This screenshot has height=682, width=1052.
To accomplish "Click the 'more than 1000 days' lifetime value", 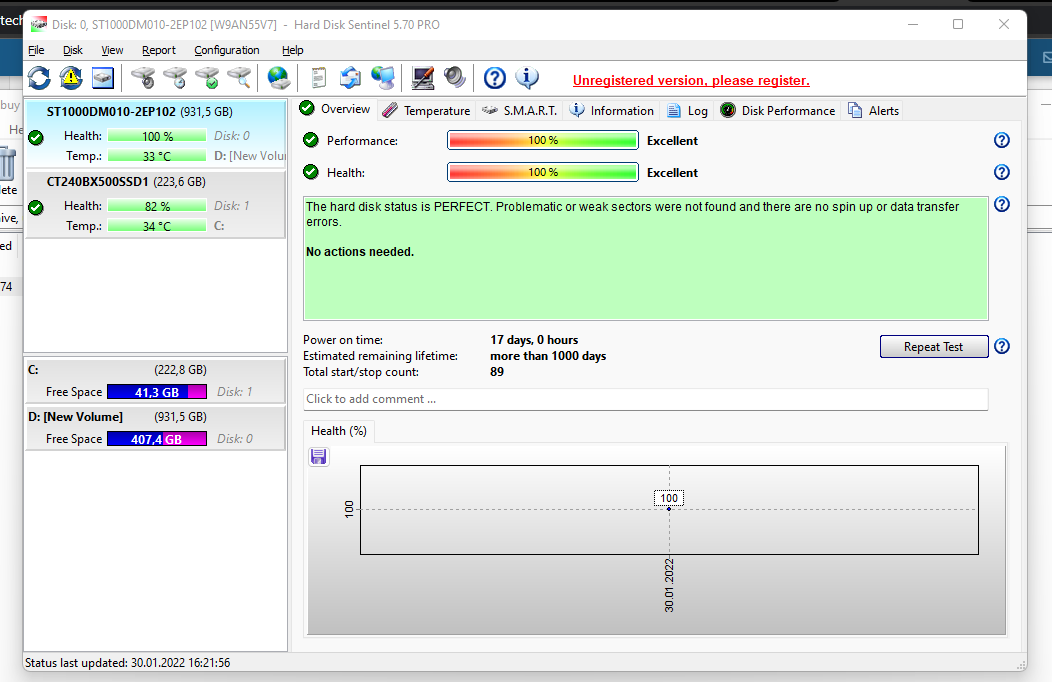I will 548,356.
